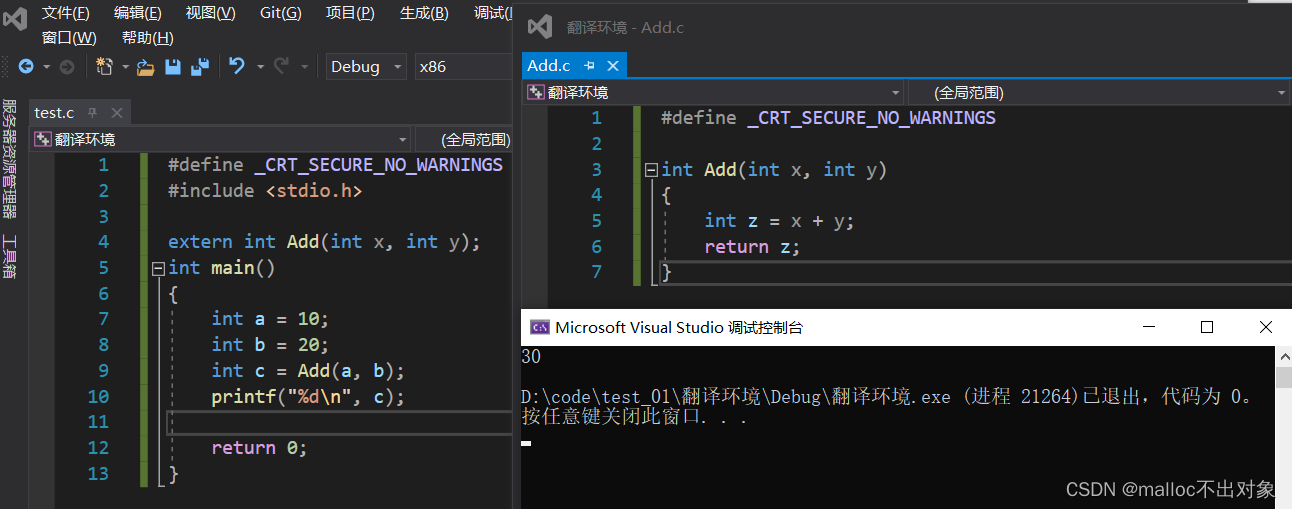Viewport: 1292px width, 509px height.
Task: Open the 生成(B) build menu
Action: tap(424, 13)
